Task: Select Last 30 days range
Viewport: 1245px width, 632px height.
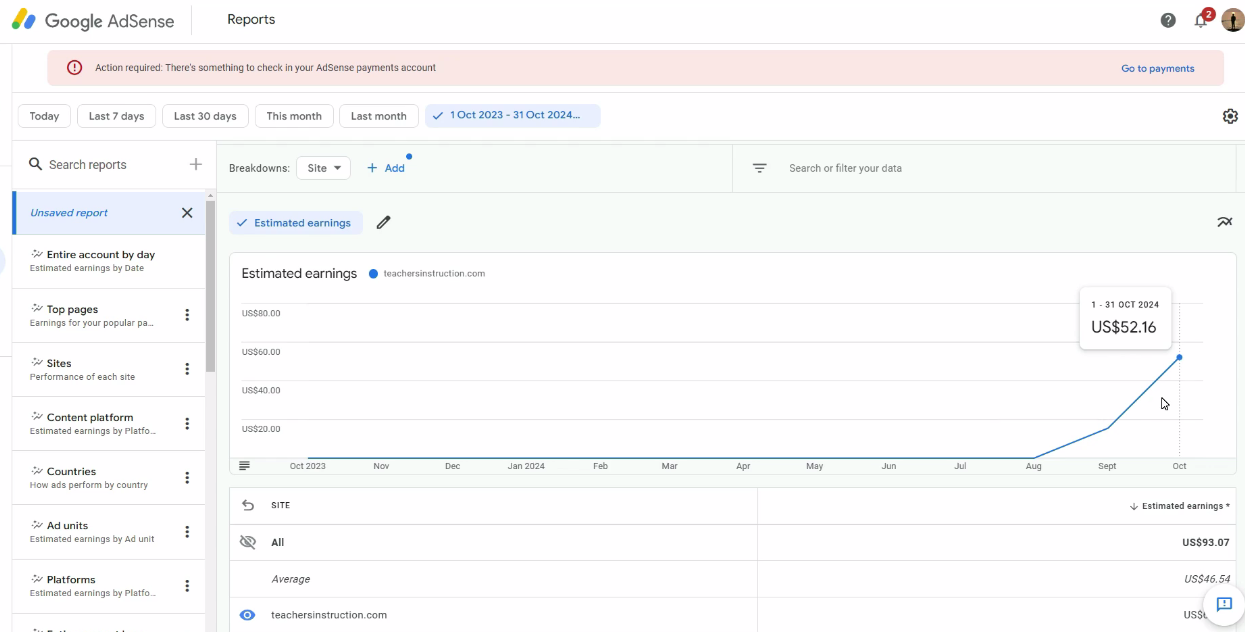Action: (x=205, y=116)
